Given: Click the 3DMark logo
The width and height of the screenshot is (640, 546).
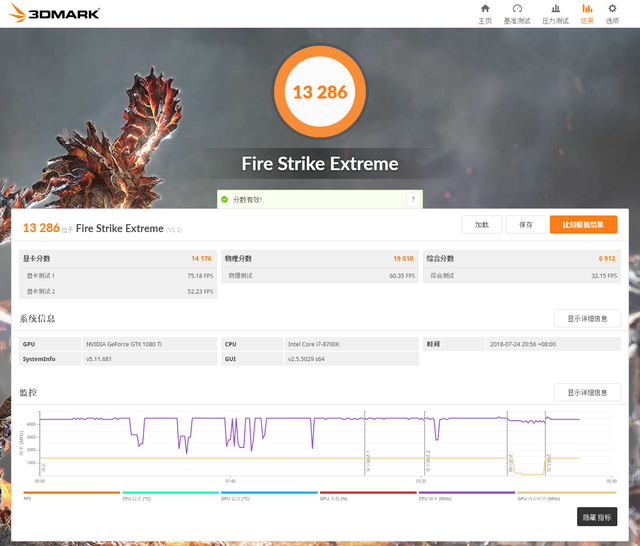Looking at the screenshot, I should pyautogui.click(x=54, y=13).
